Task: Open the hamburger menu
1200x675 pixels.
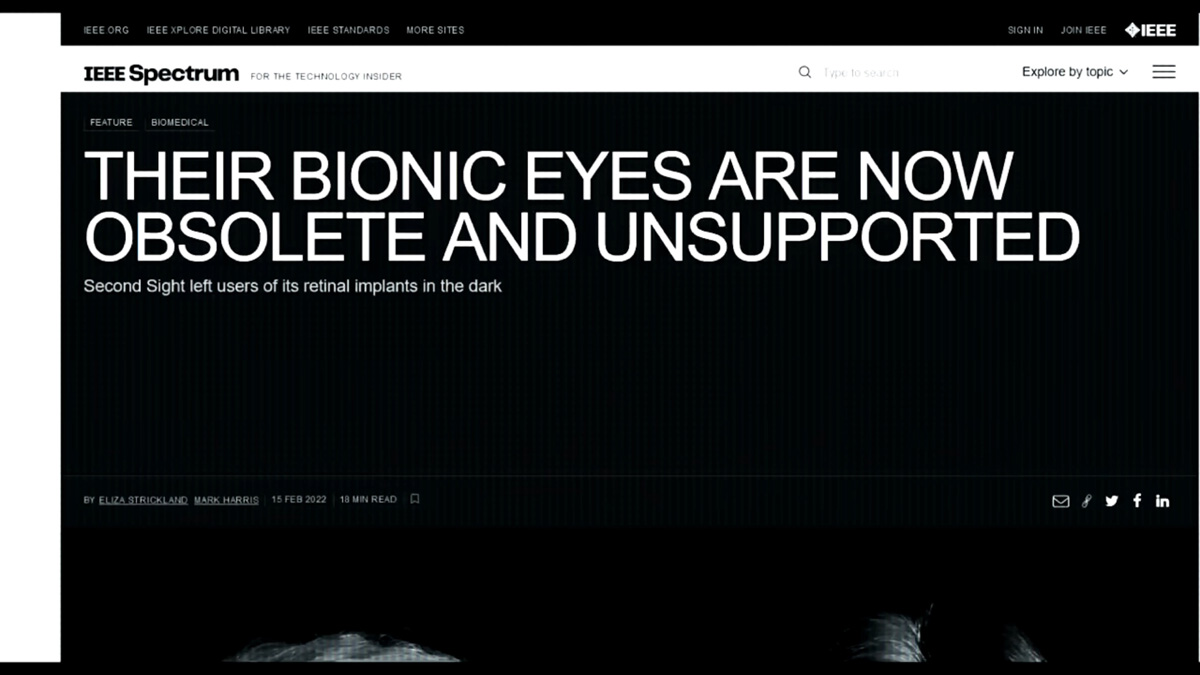Action: (1164, 72)
